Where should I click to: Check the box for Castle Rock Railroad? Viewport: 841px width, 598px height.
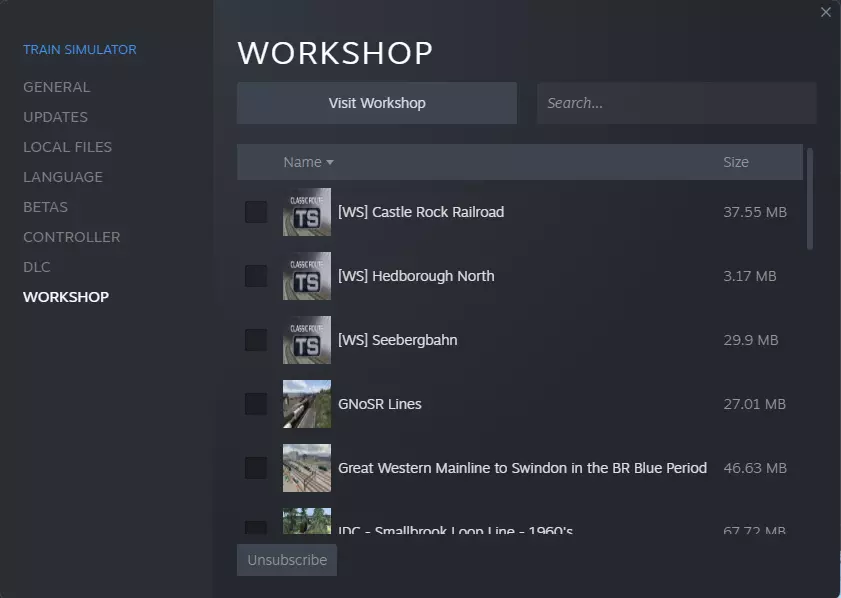pos(256,212)
